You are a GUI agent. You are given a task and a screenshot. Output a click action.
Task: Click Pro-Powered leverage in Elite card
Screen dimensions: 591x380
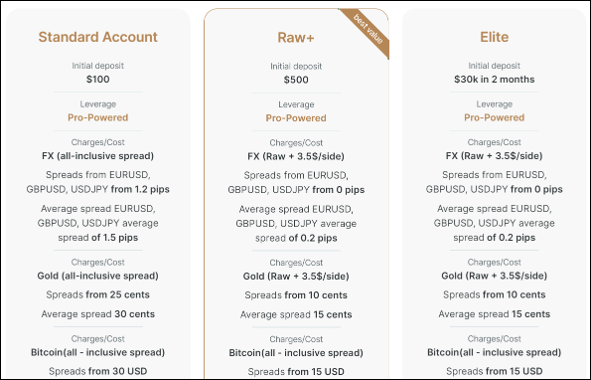click(x=494, y=118)
